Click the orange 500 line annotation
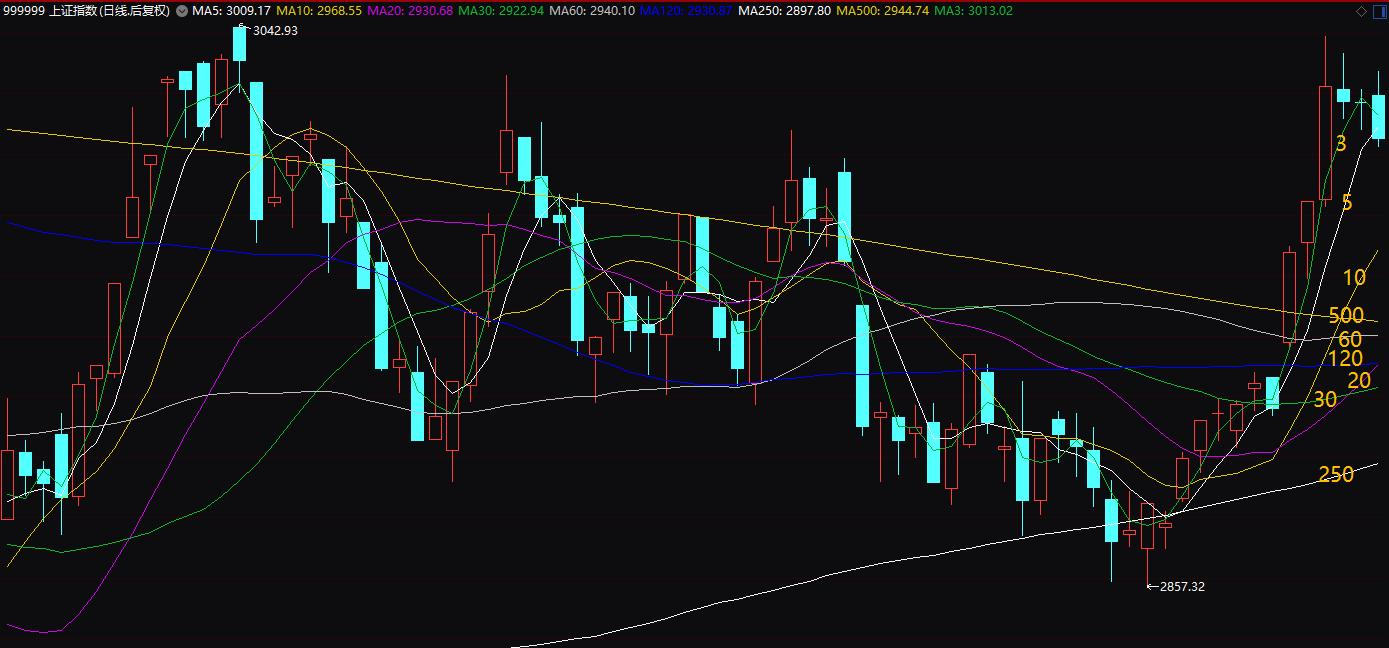The width and height of the screenshot is (1389, 648). [x=1346, y=317]
